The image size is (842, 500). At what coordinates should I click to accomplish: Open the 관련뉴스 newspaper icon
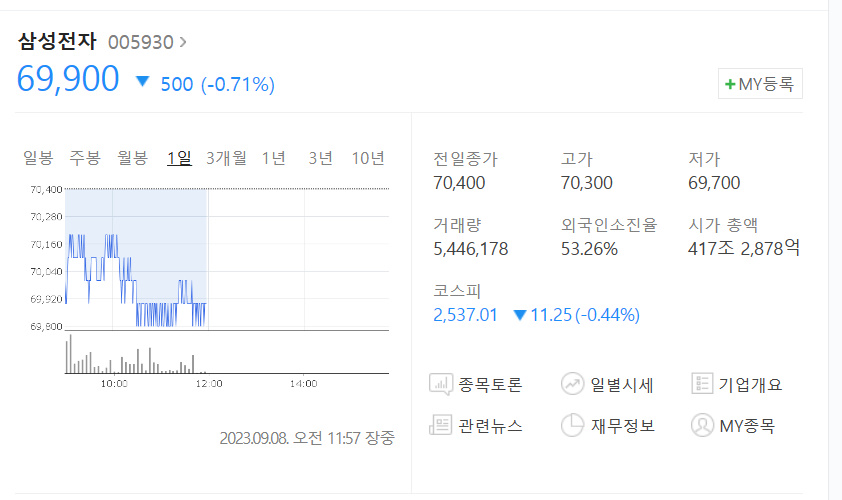440,425
